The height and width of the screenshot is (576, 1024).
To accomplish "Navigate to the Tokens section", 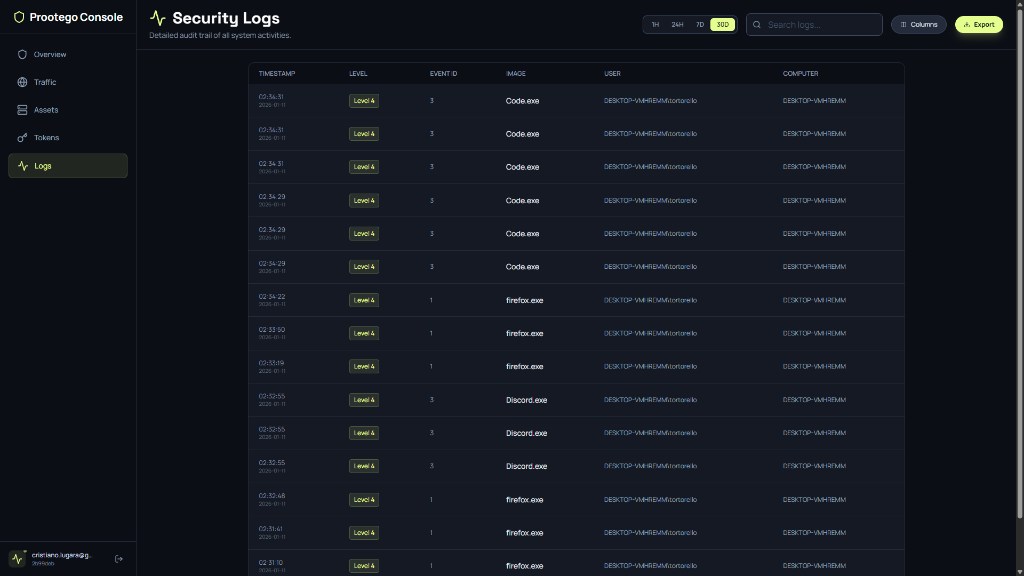I will click(44, 137).
